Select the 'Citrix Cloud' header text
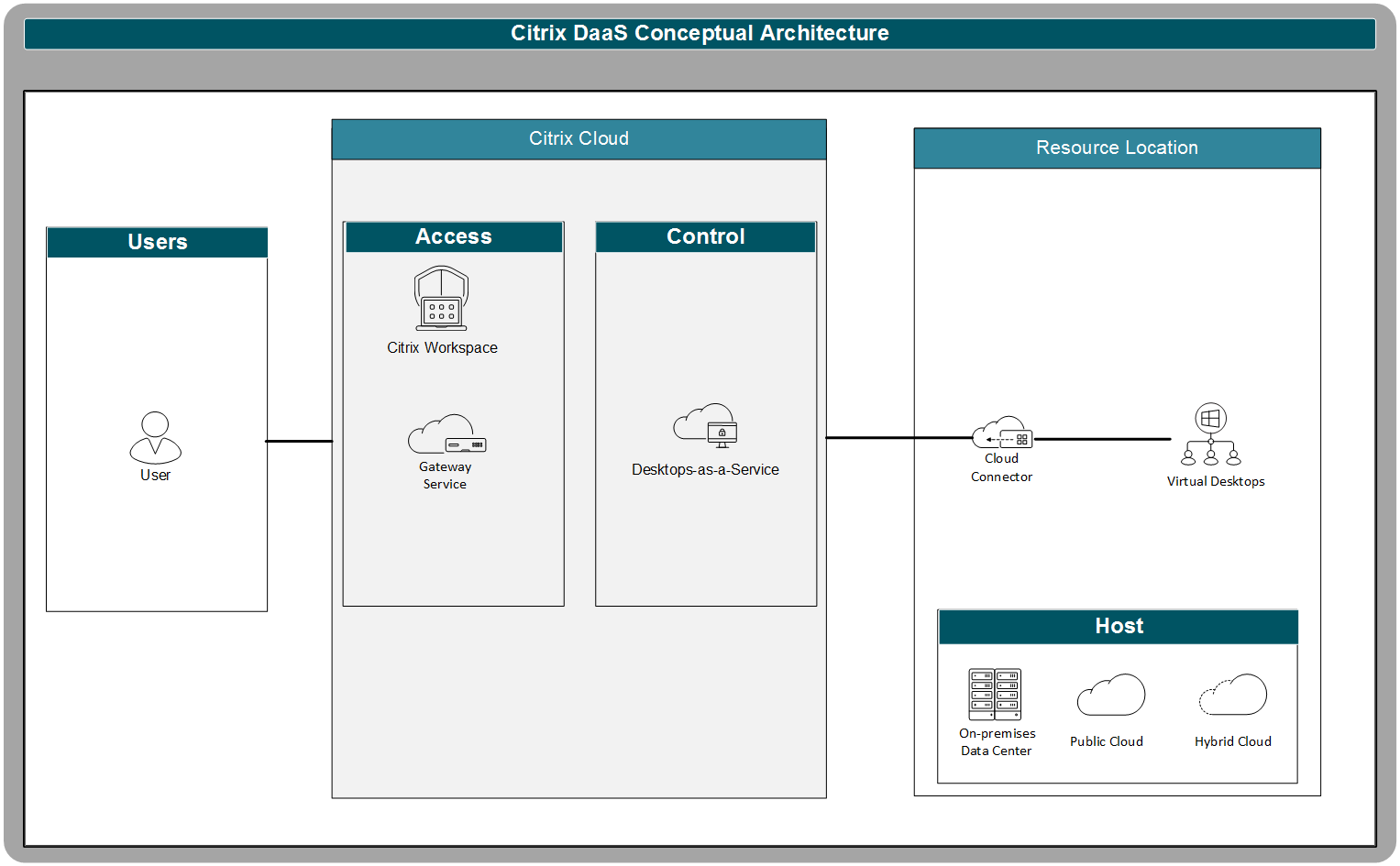The height and width of the screenshot is (866, 1400). (579, 138)
